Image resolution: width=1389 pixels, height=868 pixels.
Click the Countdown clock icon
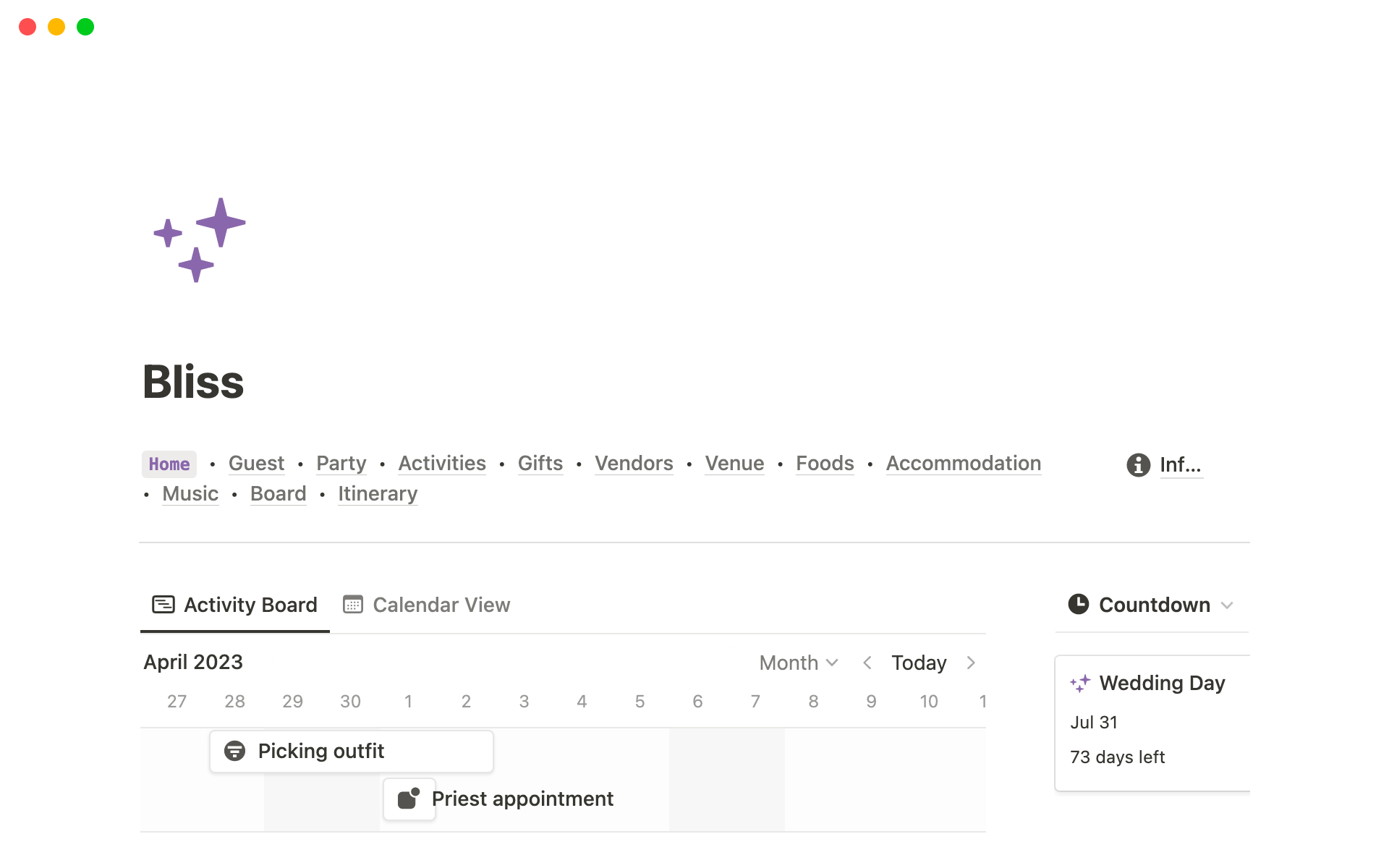tap(1078, 604)
